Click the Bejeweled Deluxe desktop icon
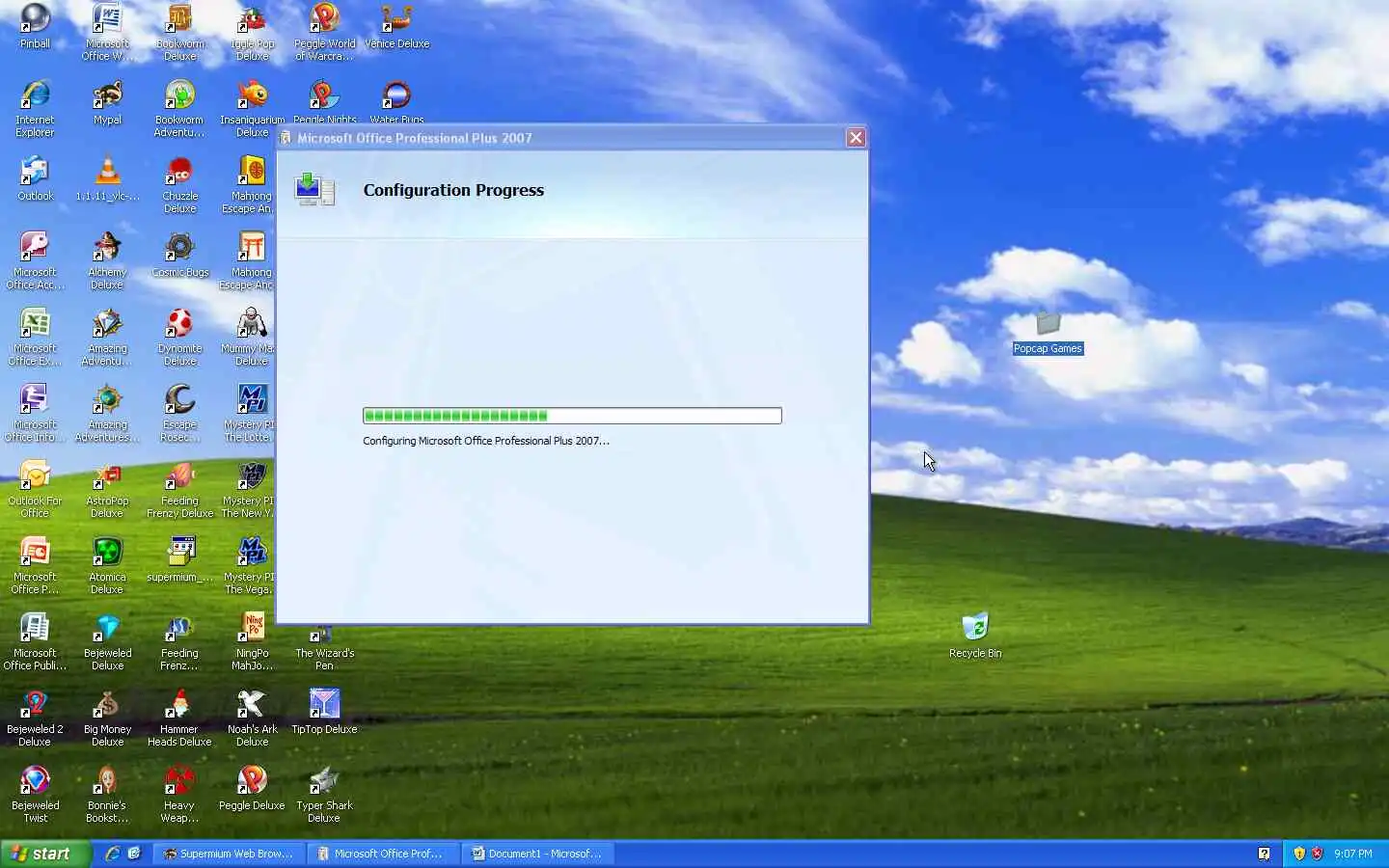Image resolution: width=1389 pixels, height=868 pixels. (x=107, y=642)
